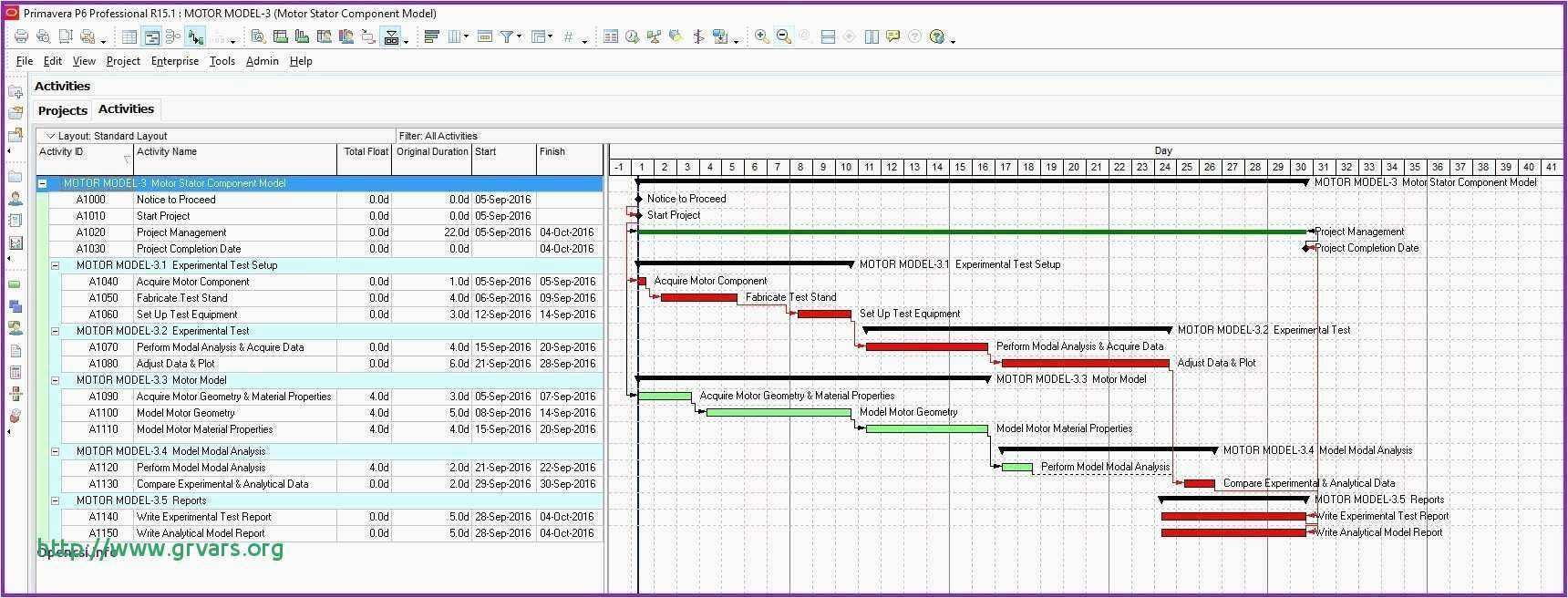This screenshot has width=1568, height=598.
Task: Switch to the Activities tab
Action: pos(127,108)
